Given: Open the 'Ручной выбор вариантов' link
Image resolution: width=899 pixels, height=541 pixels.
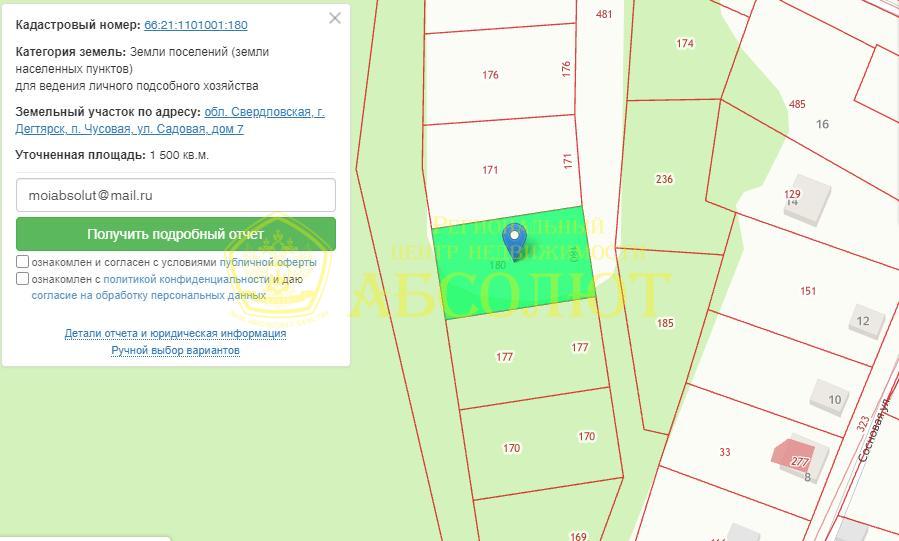Looking at the screenshot, I should [x=175, y=350].
